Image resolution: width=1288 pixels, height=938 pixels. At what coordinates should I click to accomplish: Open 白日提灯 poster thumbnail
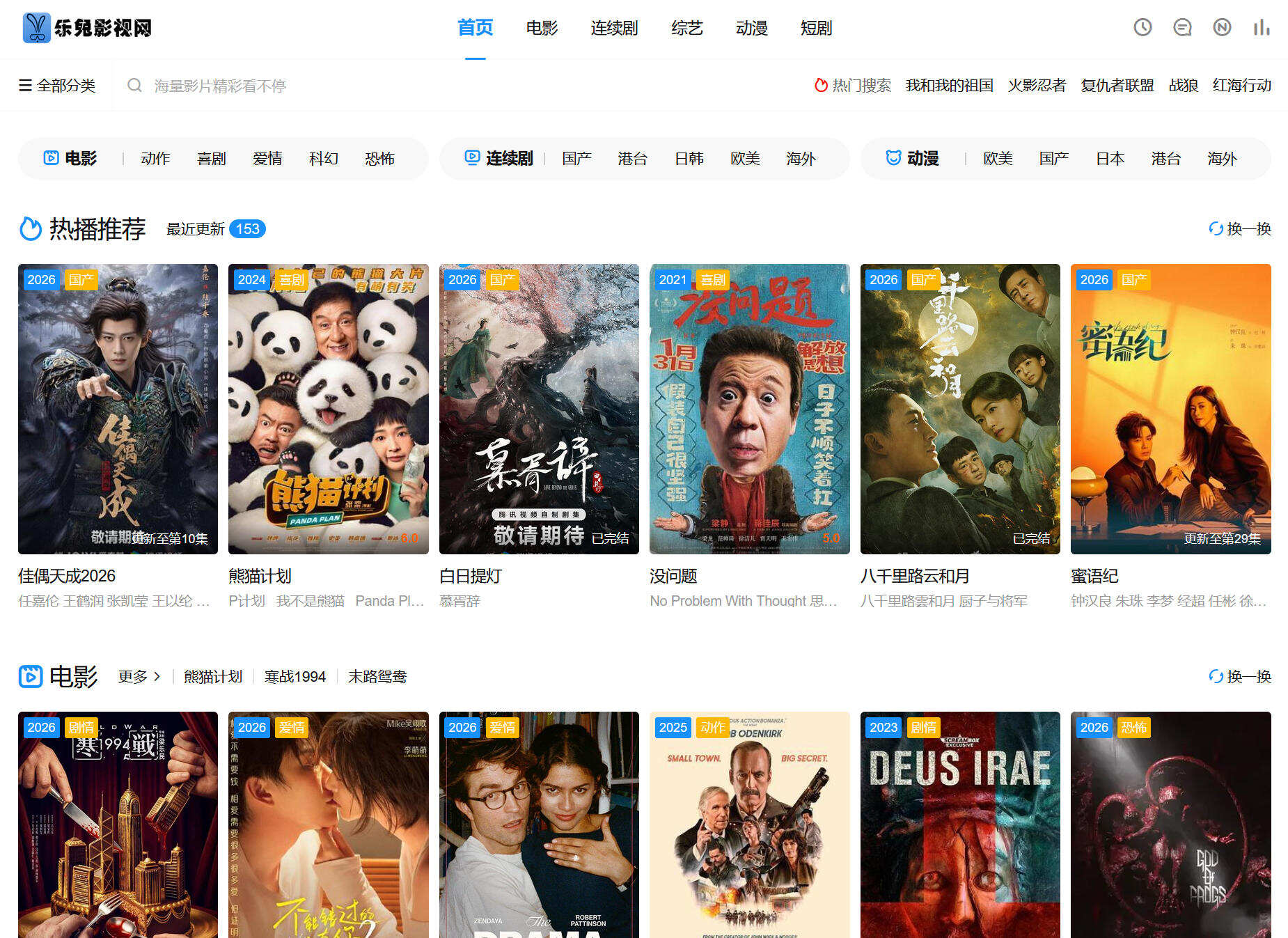coord(539,409)
